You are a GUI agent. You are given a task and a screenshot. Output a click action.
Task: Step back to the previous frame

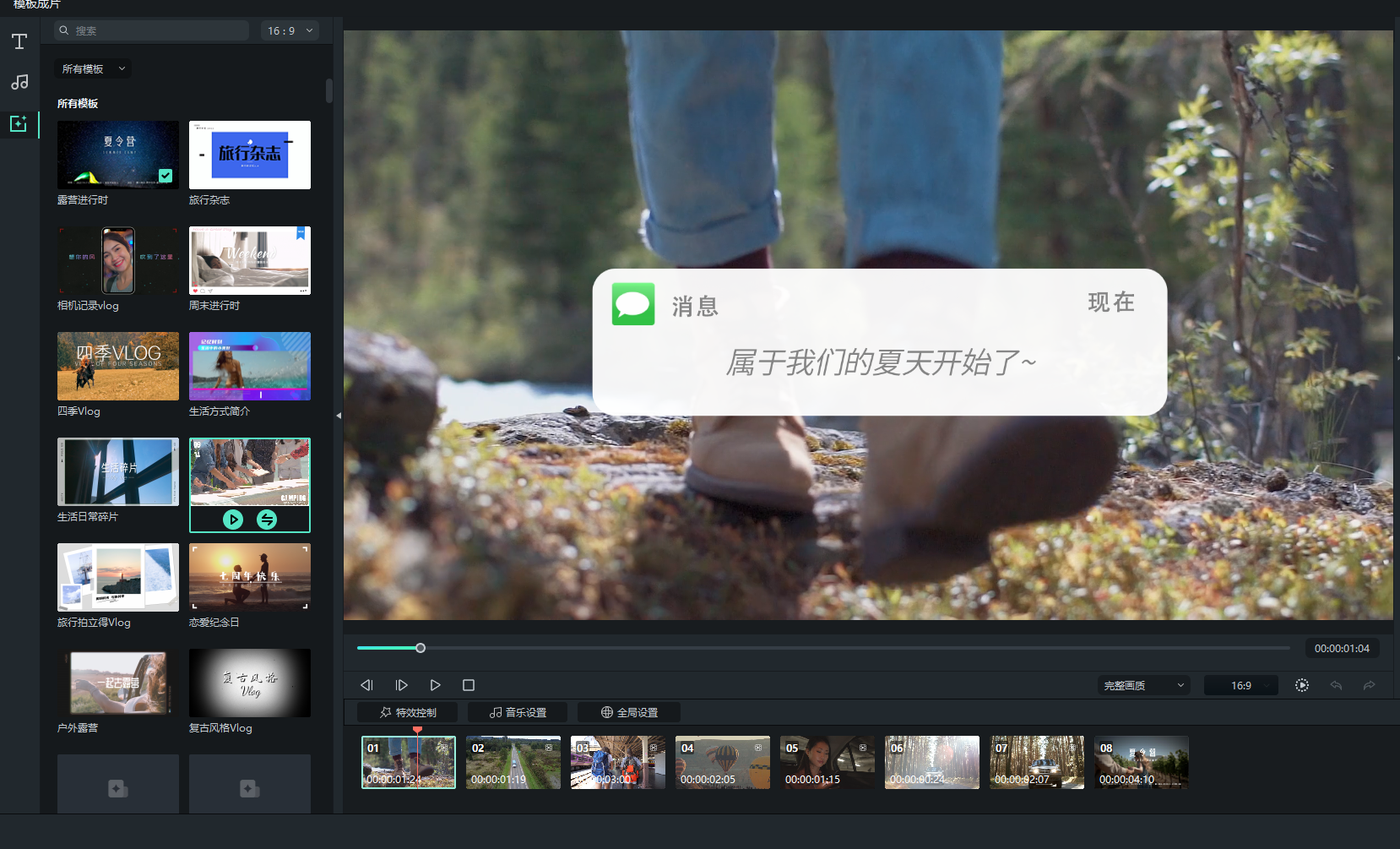pyautogui.click(x=366, y=685)
